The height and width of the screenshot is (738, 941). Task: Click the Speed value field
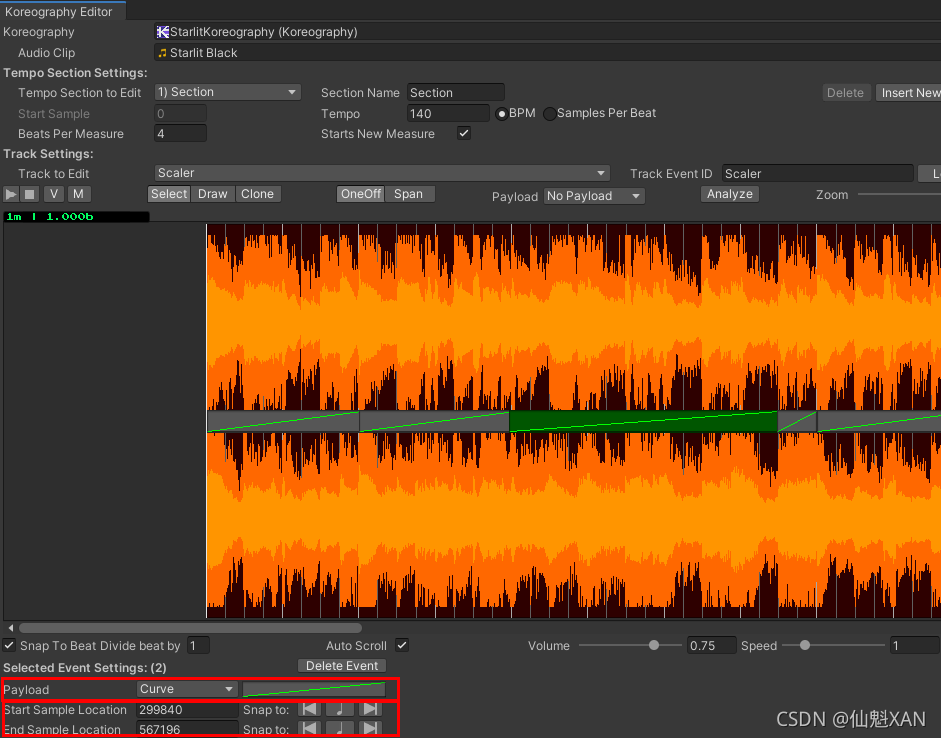pyautogui.click(x=914, y=646)
